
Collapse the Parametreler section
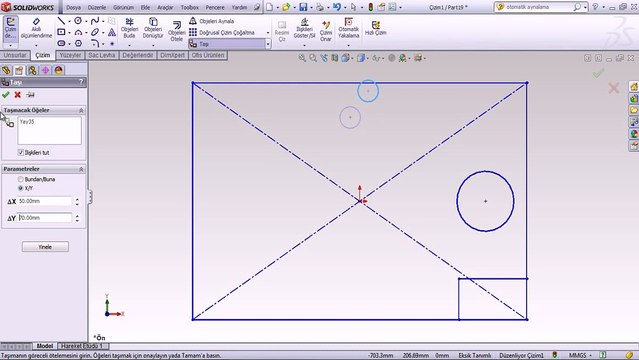point(81,169)
